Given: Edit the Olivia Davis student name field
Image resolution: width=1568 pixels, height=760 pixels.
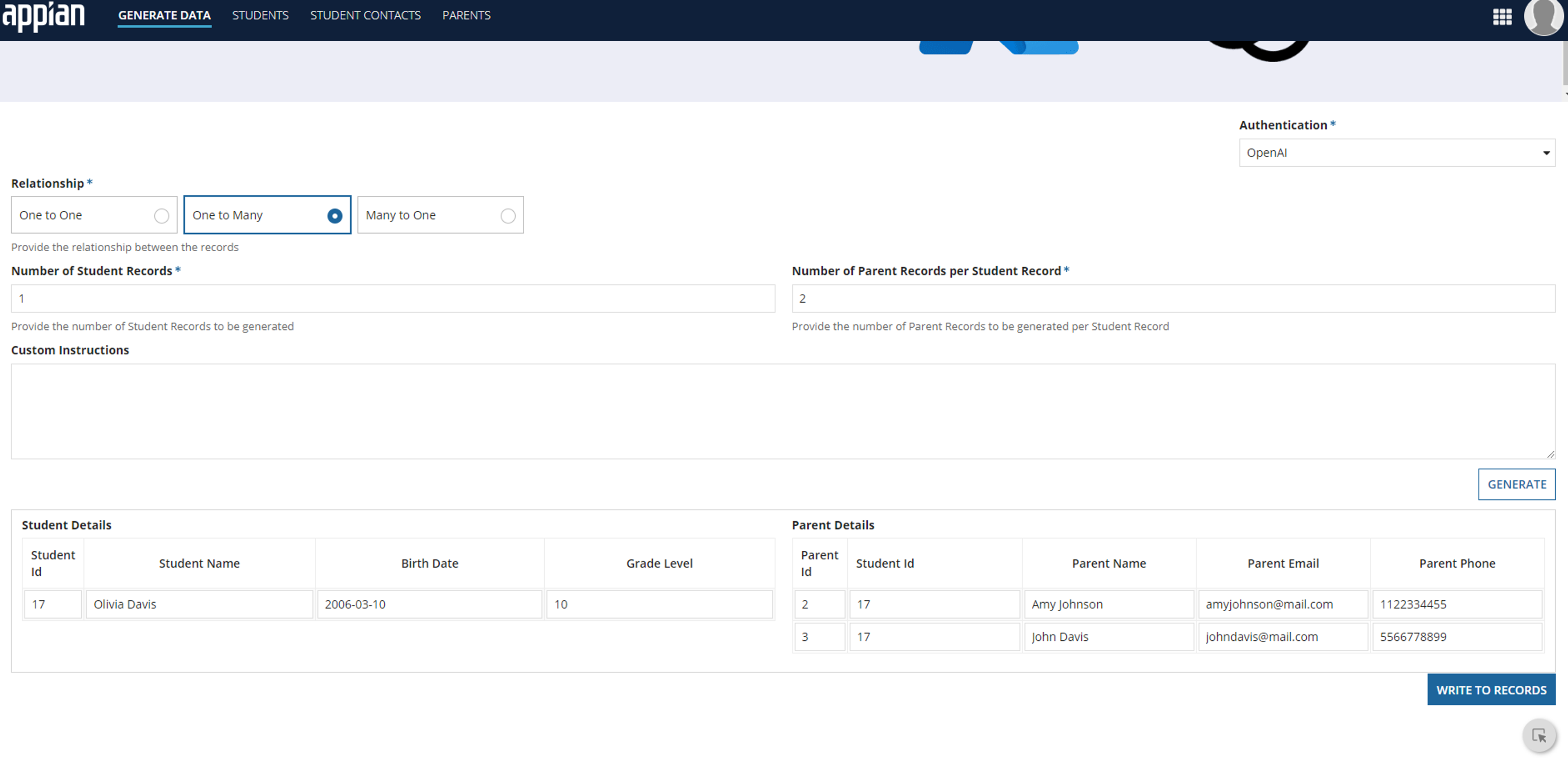Looking at the screenshot, I should 199,604.
